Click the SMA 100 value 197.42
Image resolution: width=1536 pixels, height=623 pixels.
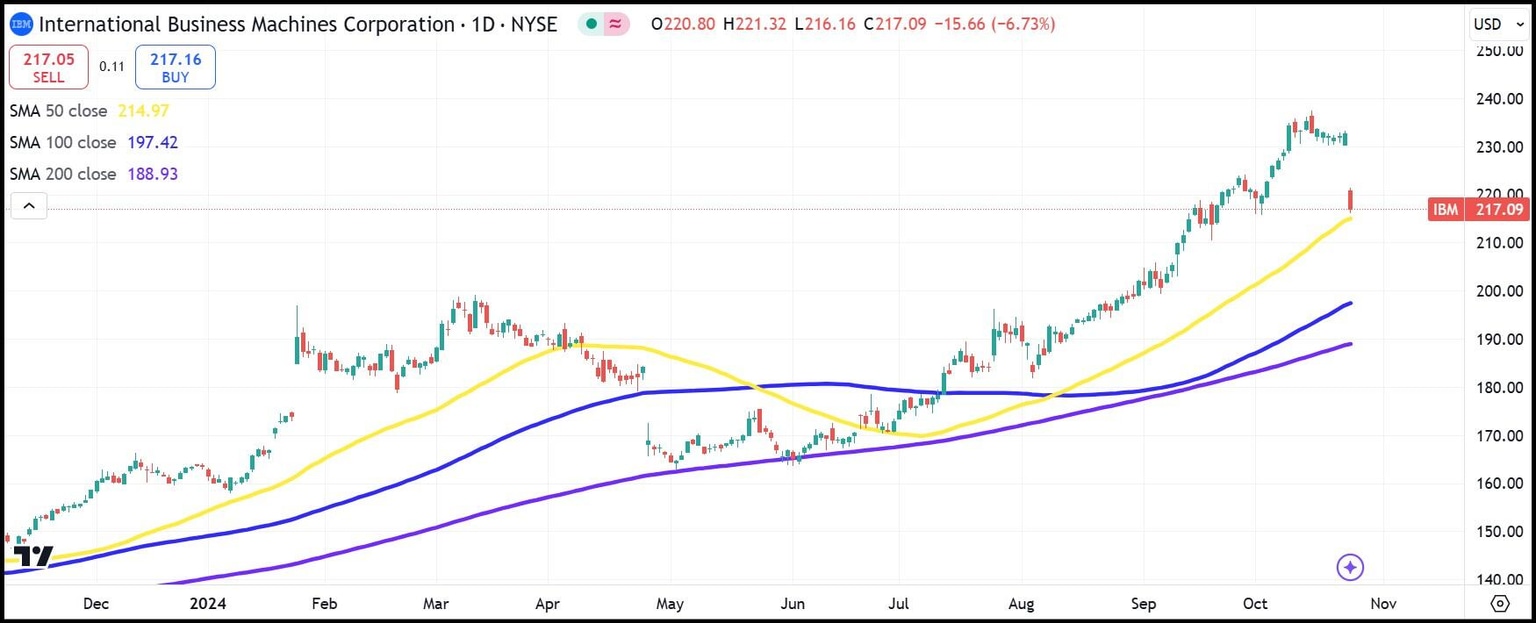(153, 142)
